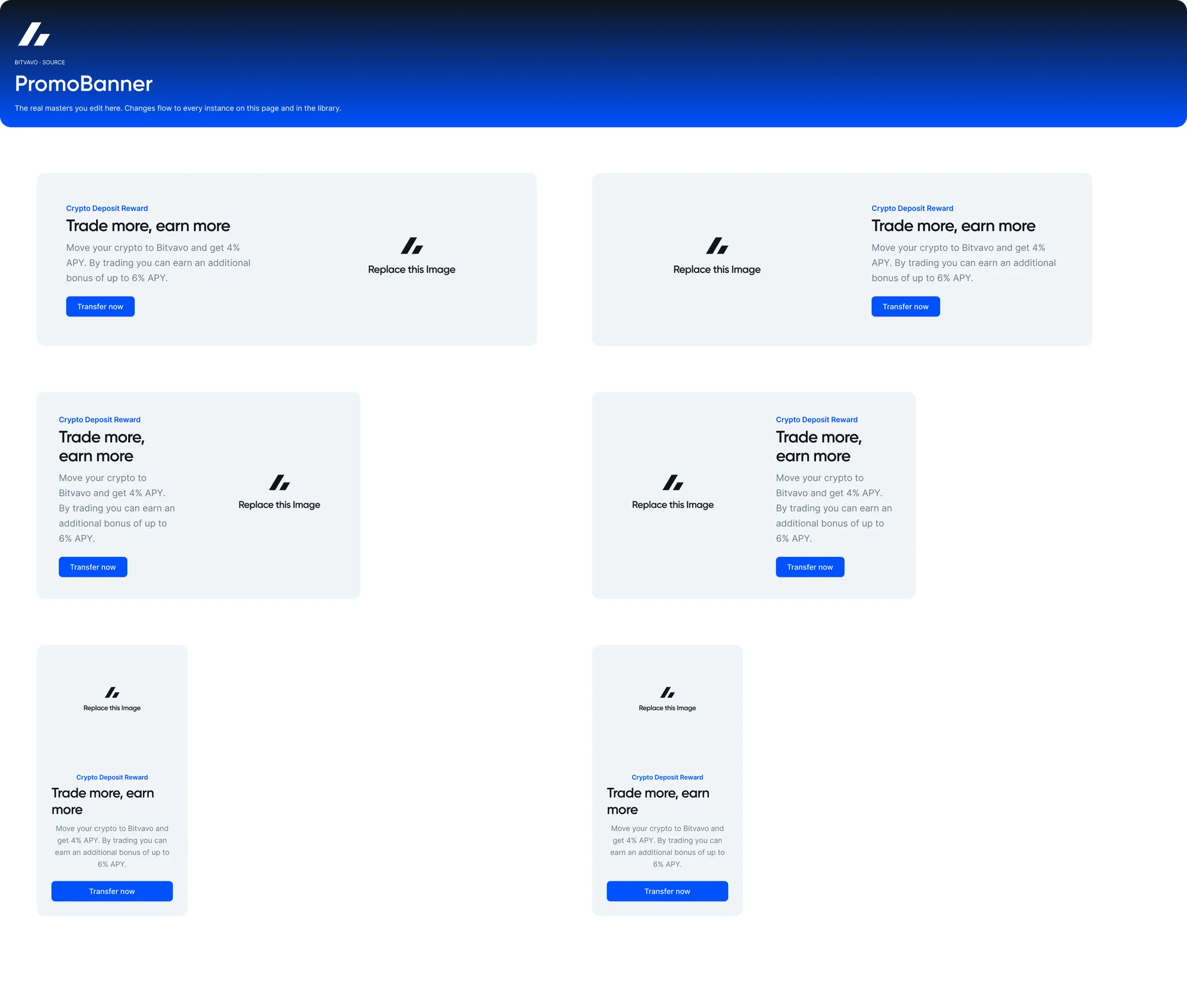Select placeholder logo icon in wide banner with right-side image
Image resolution: width=1187 pixels, height=1008 pixels.
point(412,246)
